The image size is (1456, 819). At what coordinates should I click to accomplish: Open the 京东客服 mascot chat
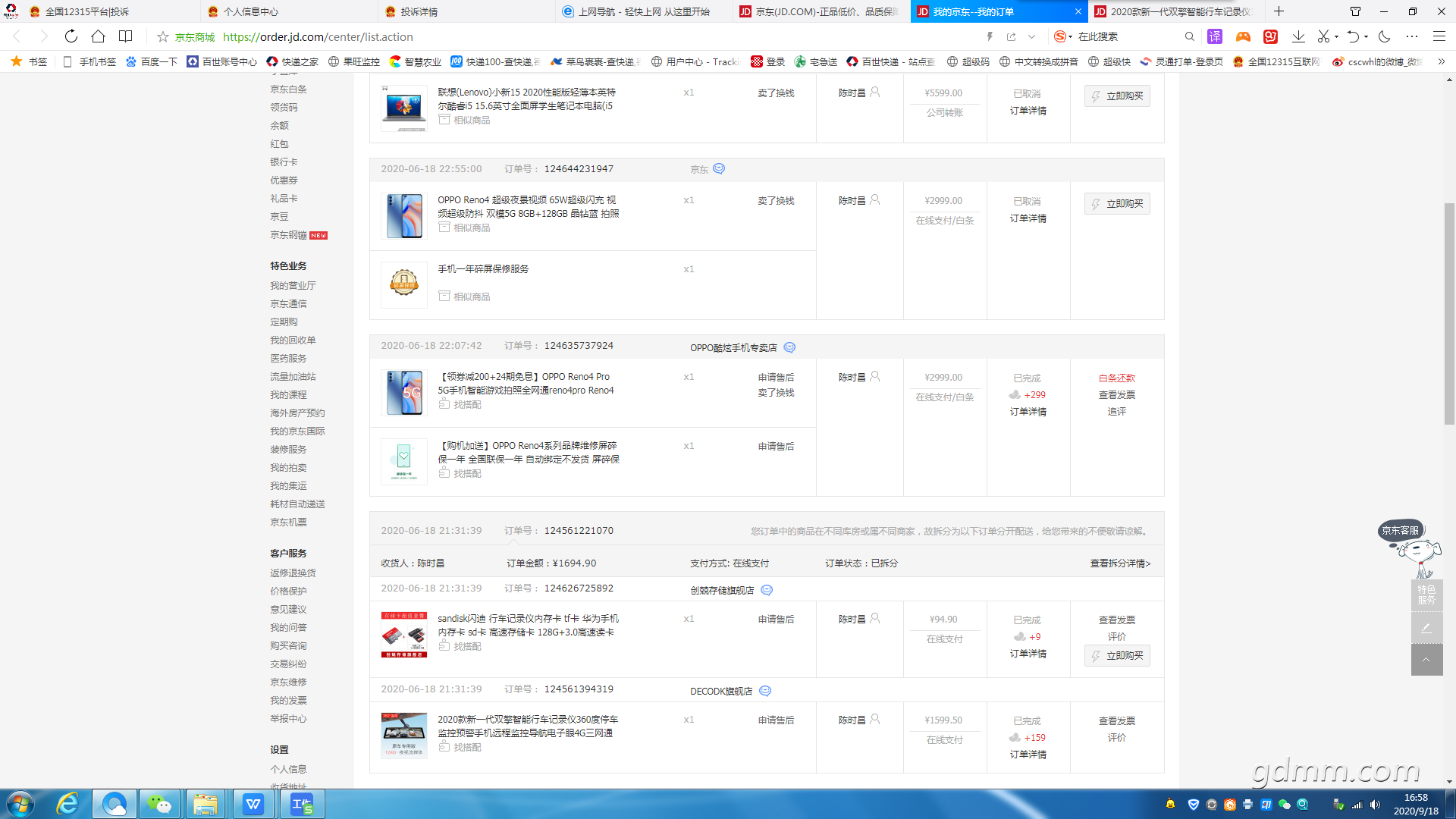pos(1410,549)
